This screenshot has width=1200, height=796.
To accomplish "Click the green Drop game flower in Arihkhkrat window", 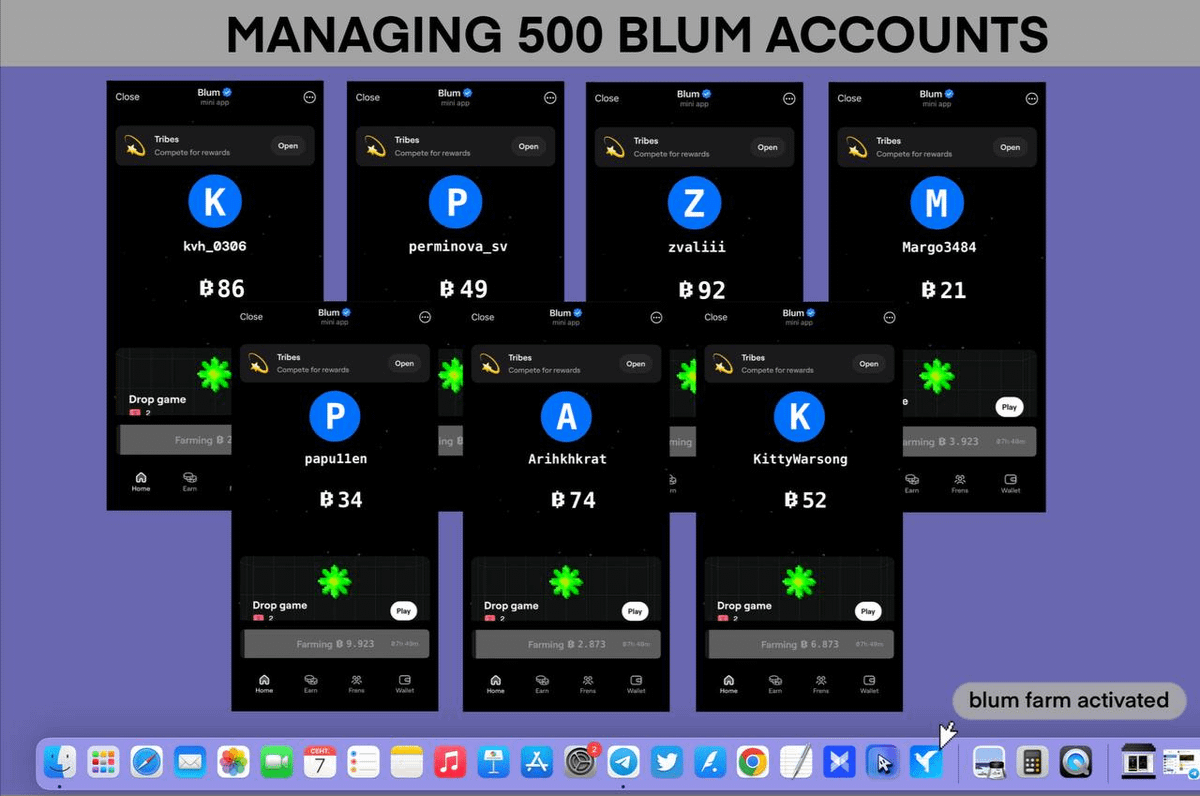I will [x=567, y=580].
